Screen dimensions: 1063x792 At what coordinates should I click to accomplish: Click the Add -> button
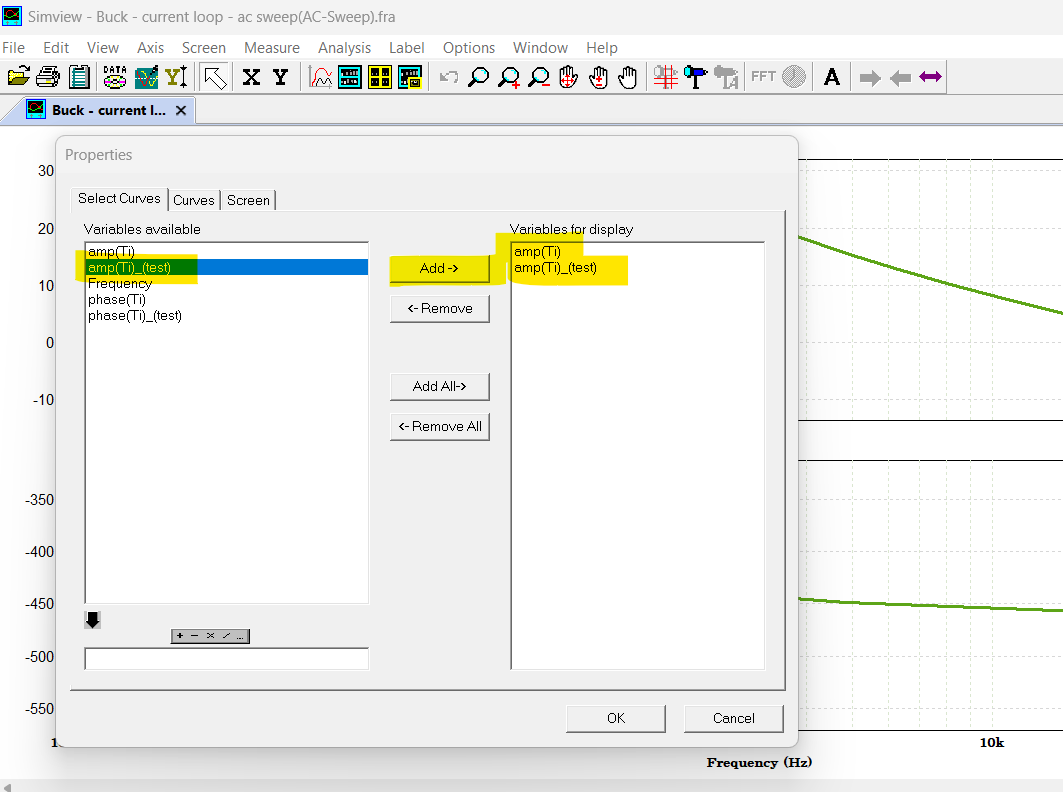(439, 269)
